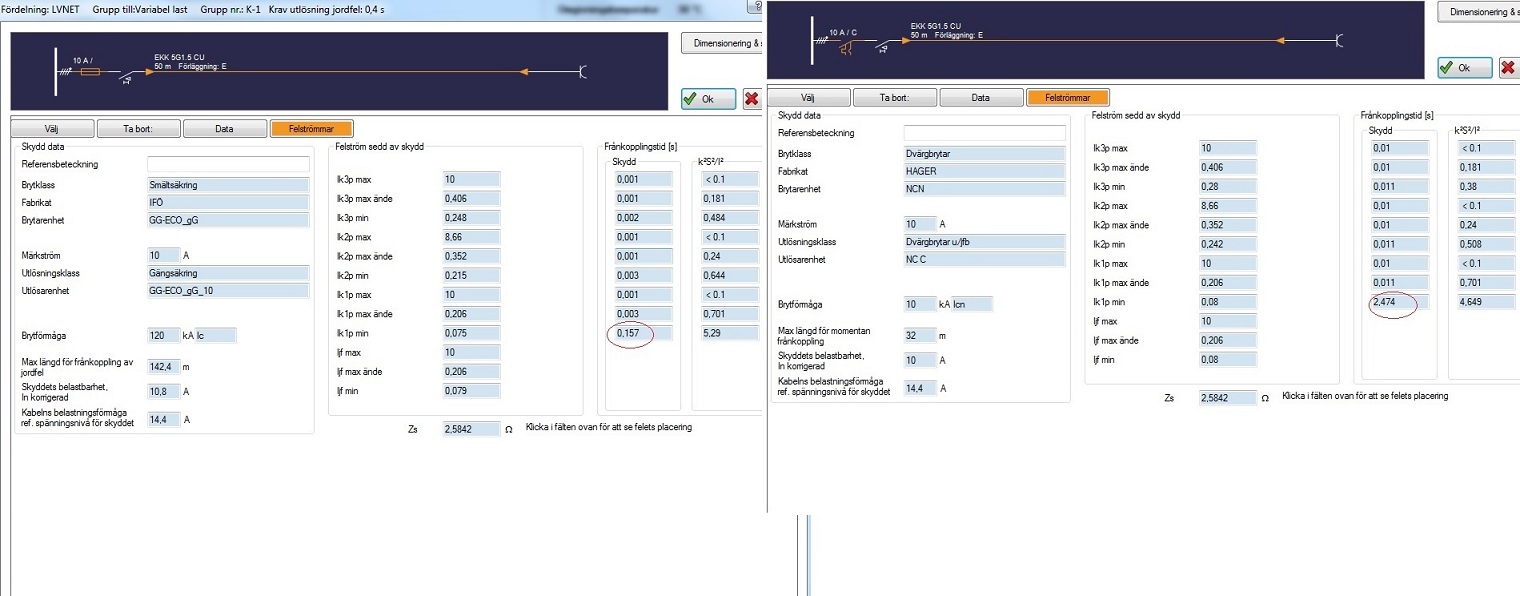Screen dimensions: 1520x596
Task: Click Brytklass field showing Dvärgbrytare
Action: coord(985,153)
